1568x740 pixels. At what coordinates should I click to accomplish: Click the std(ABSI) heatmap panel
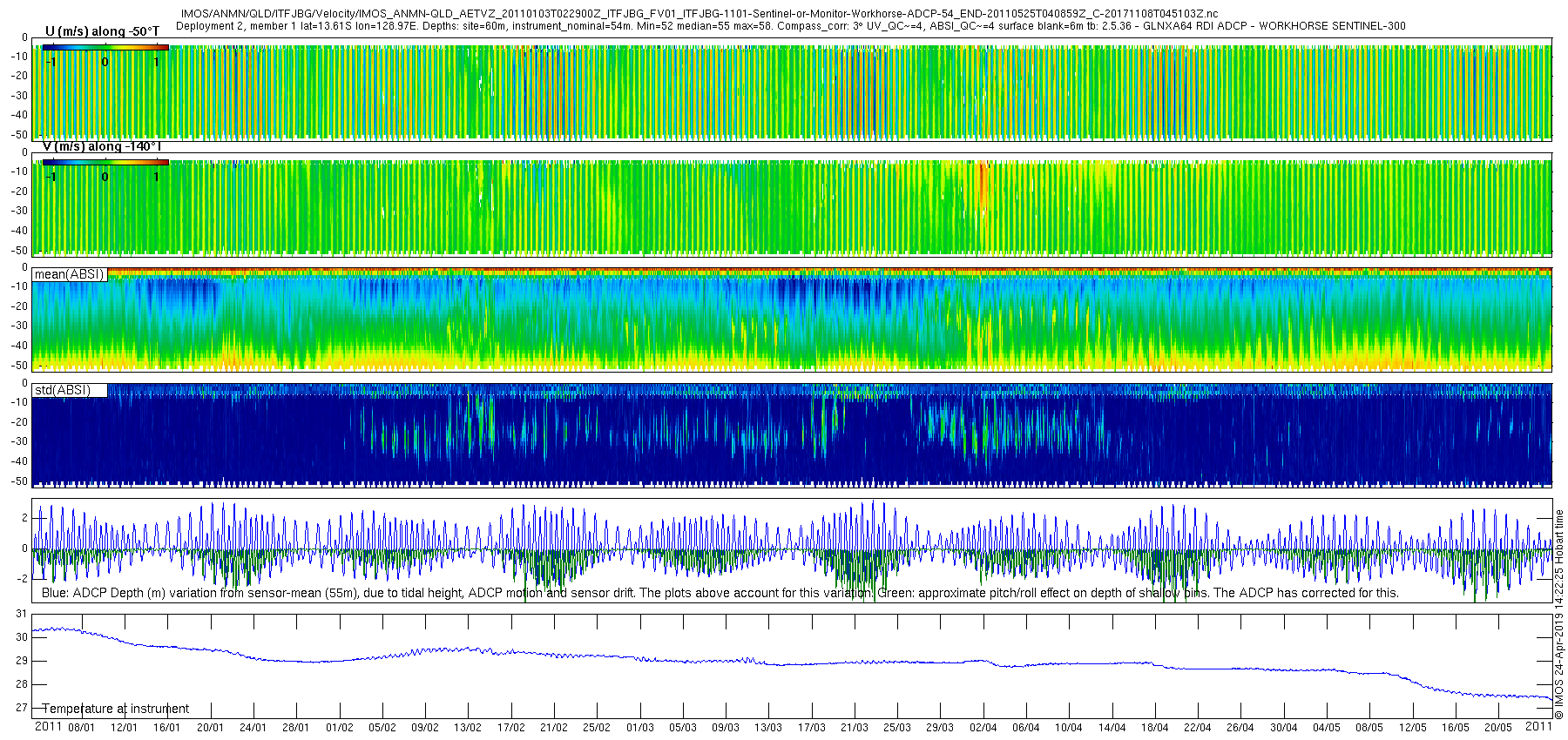pos(792,434)
